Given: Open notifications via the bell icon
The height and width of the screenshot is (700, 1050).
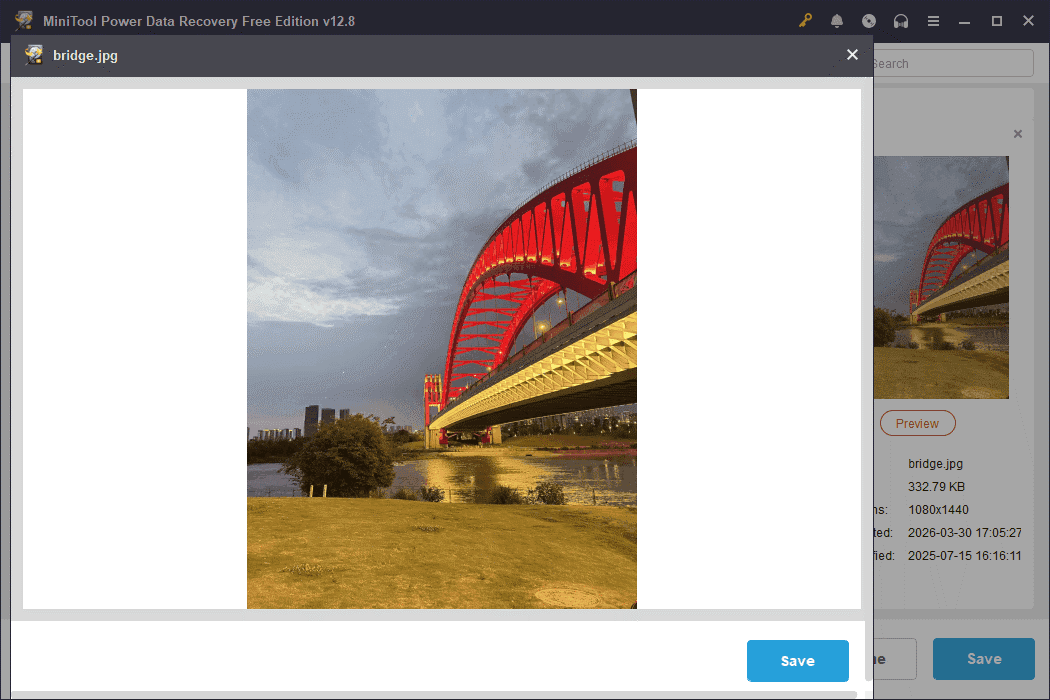Looking at the screenshot, I should 837,20.
